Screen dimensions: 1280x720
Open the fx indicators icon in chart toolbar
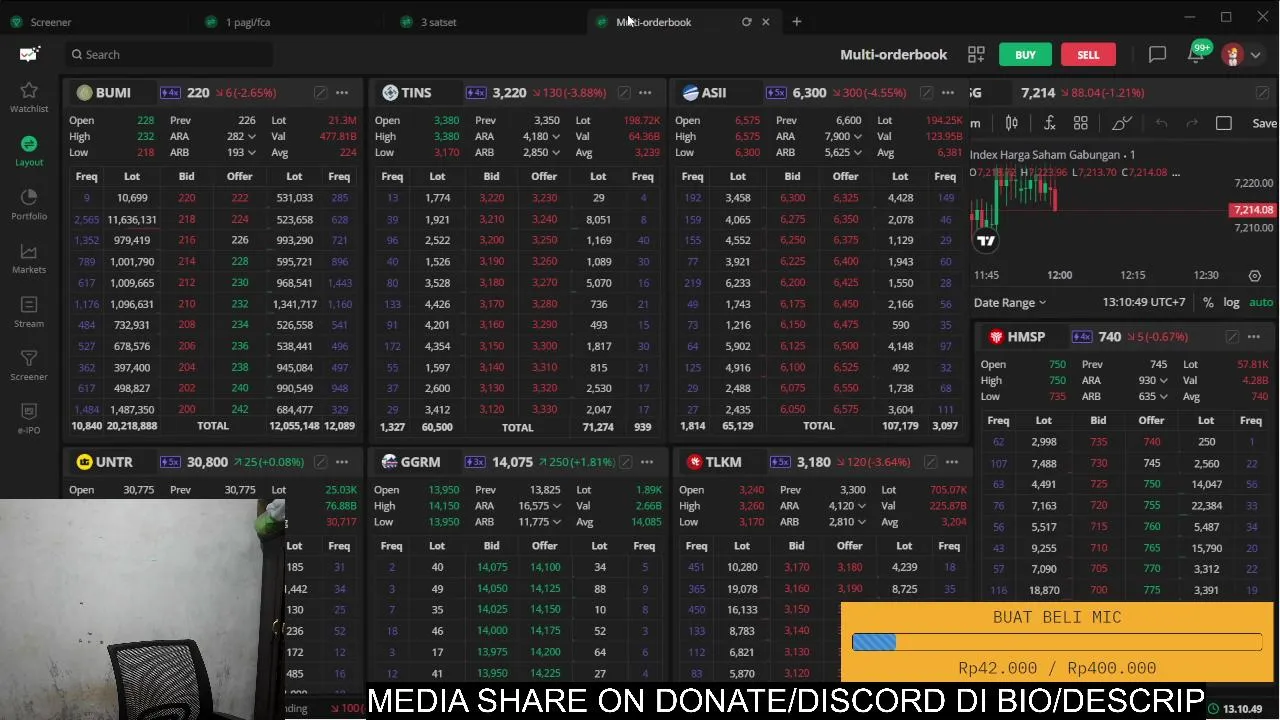click(1049, 123)
